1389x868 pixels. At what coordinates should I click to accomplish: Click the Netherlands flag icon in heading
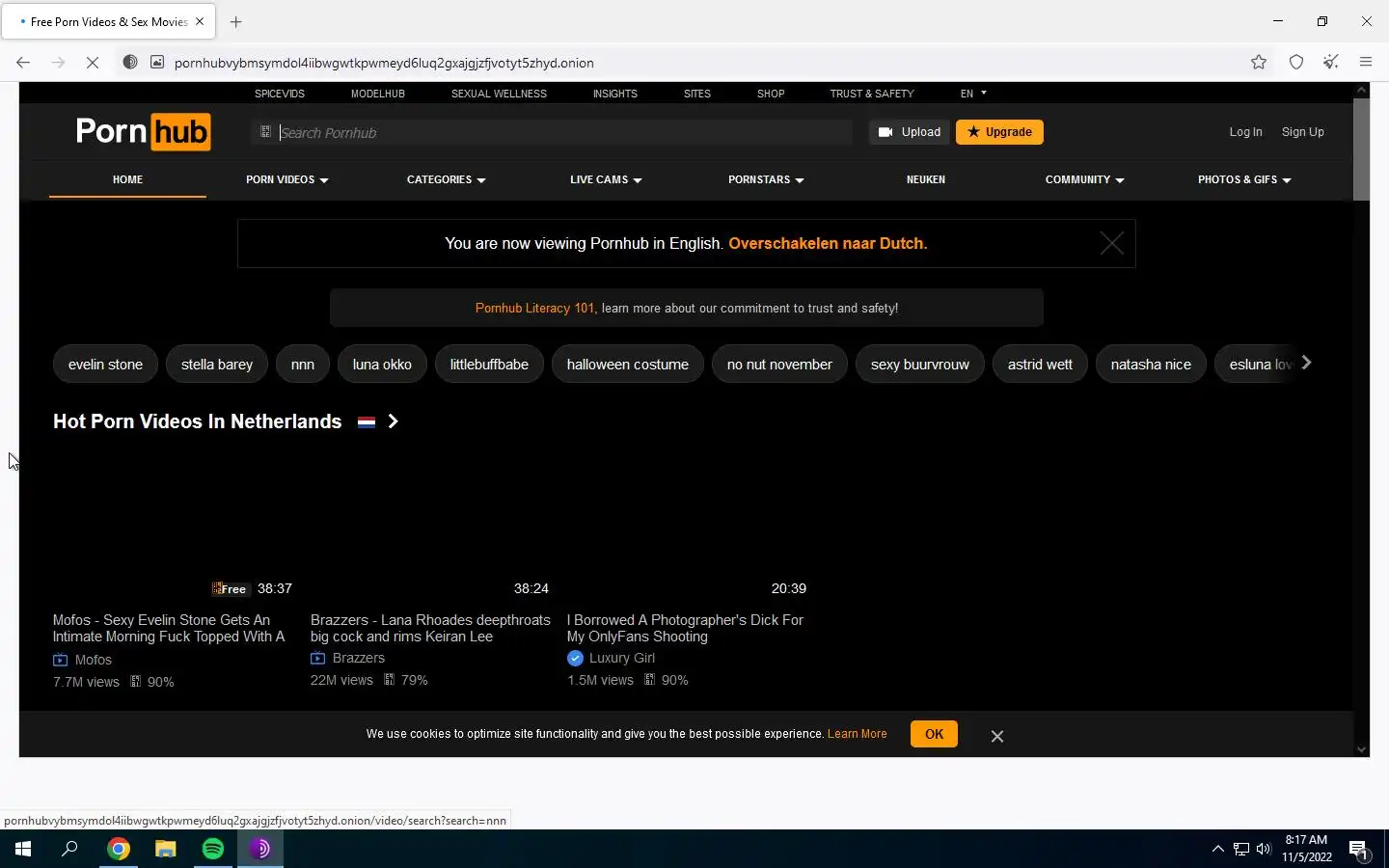click(367, 421)
